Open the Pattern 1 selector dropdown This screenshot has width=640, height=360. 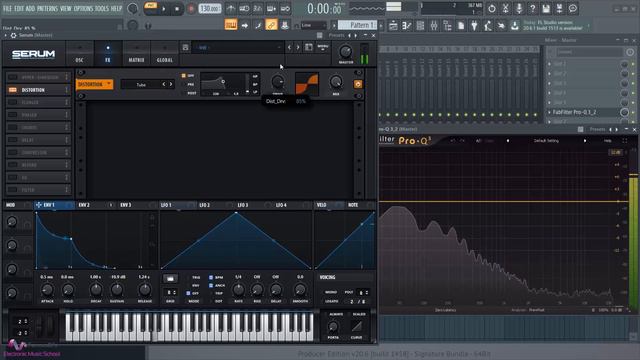pos(358,25)
